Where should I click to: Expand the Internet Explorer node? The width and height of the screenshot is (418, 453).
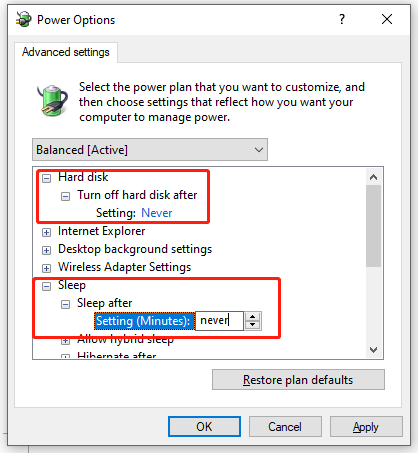[x=47, y=232]
